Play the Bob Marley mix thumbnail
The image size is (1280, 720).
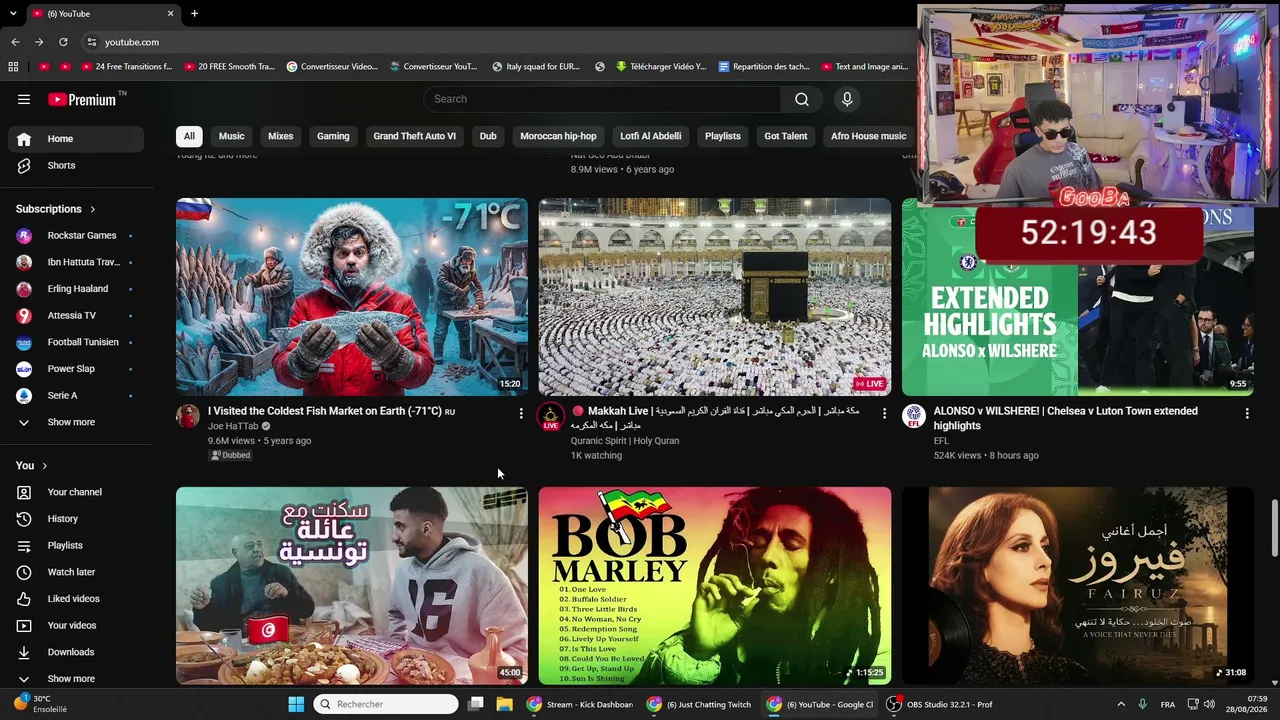click(x=715, y=586)
